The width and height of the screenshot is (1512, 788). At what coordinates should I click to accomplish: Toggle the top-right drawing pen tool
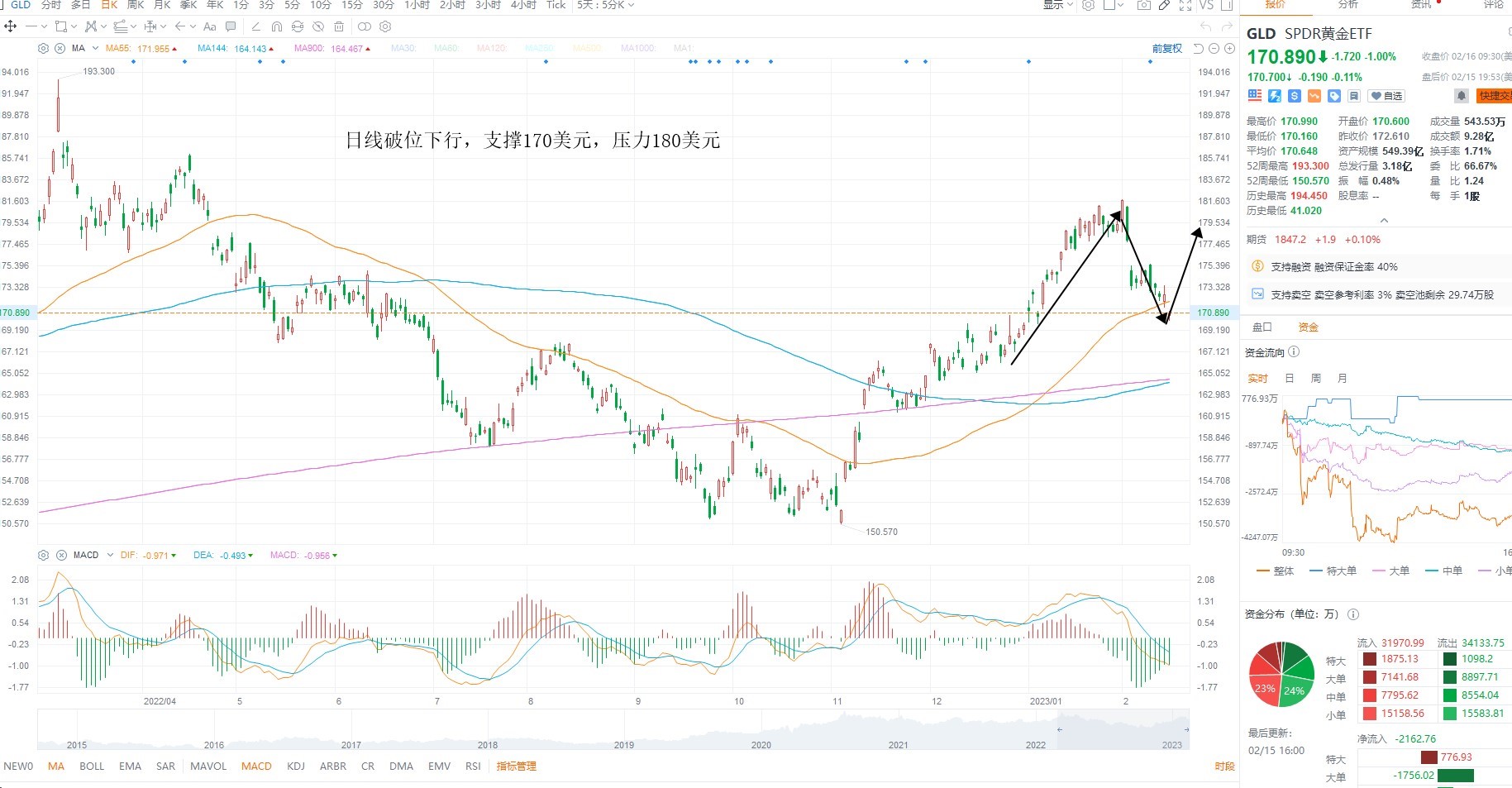(x=1164, y=5)
